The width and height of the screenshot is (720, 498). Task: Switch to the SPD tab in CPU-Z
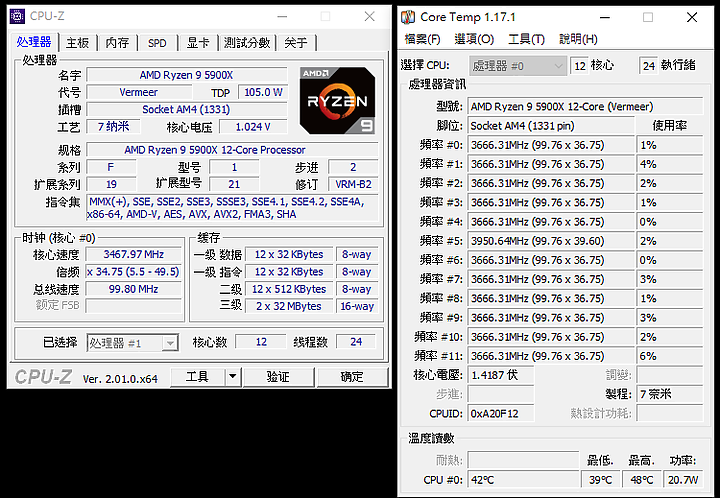(157, 43)
